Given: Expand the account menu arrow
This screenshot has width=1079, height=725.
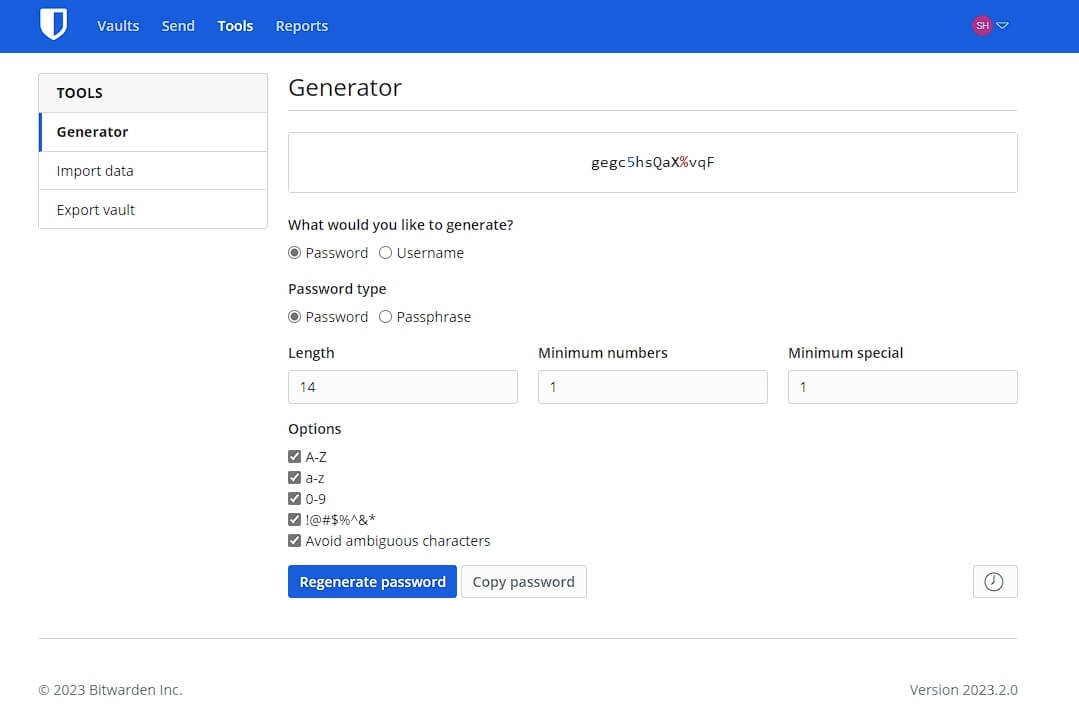Looking at the screenshot, I should (x=1003, y=25).
